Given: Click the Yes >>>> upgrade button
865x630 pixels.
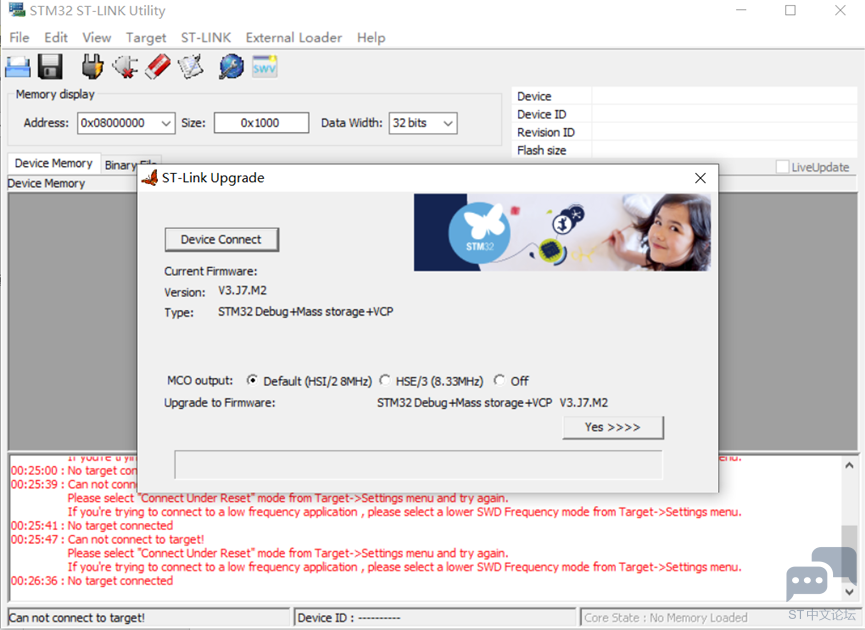Looking at the screenshot, I should click(x=612, y=427).
